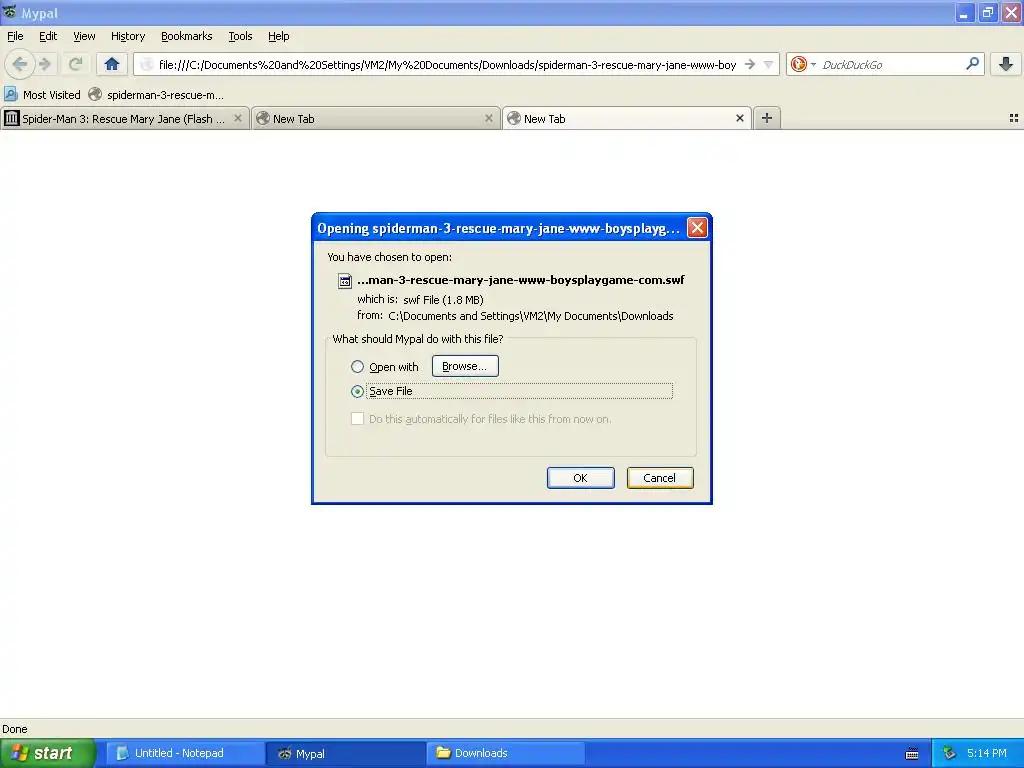Select the Save File radio button
Image resolution: width=1024 pixels, height=768 pixels.
(x=357, y=391)
